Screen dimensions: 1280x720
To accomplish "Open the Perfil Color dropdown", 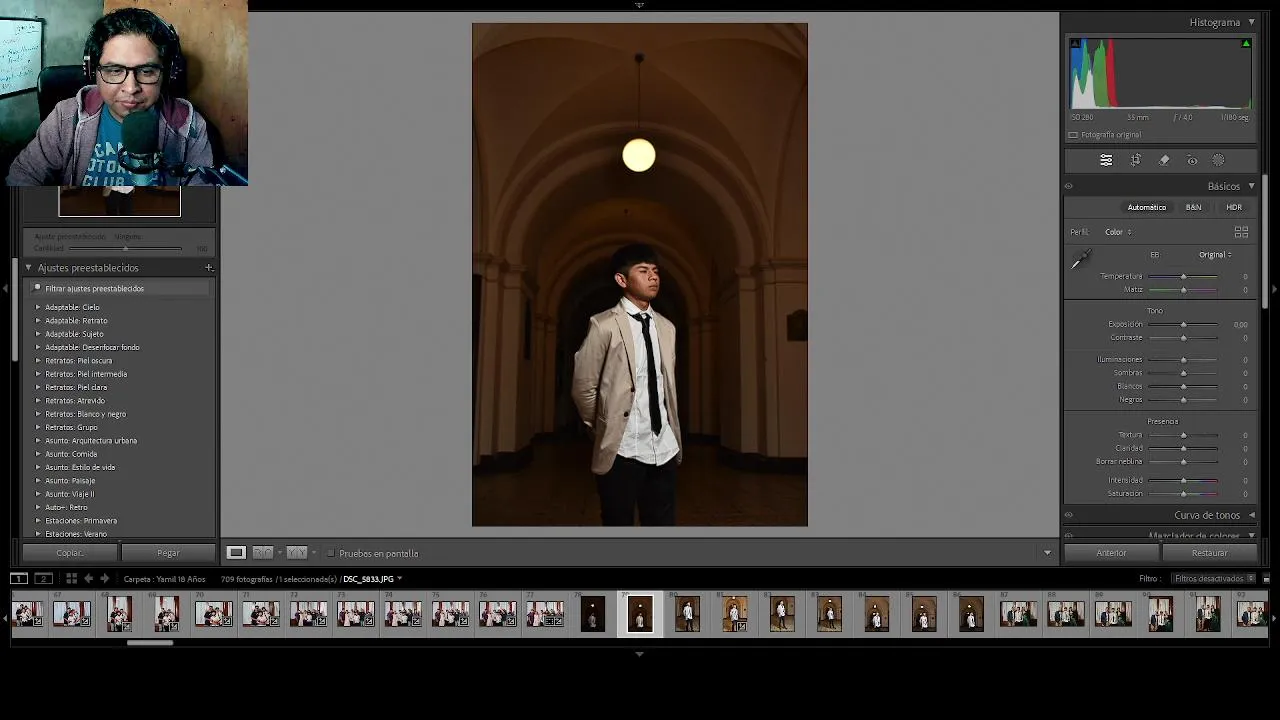I will (x=1118, y=232).
